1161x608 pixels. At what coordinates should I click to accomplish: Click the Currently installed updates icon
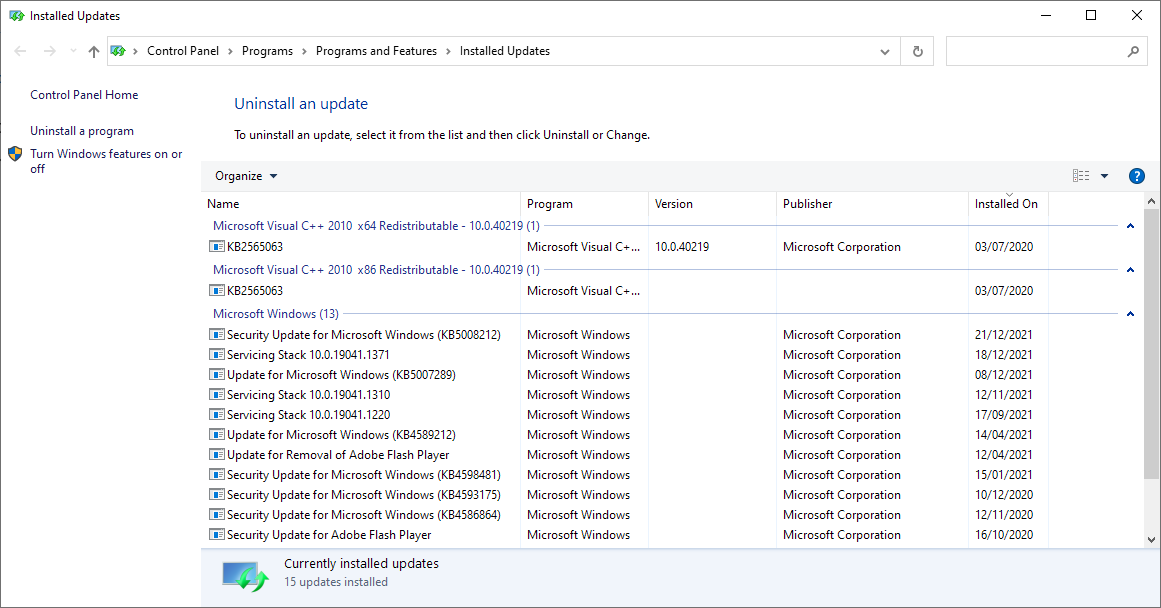(x=244, y=576)
